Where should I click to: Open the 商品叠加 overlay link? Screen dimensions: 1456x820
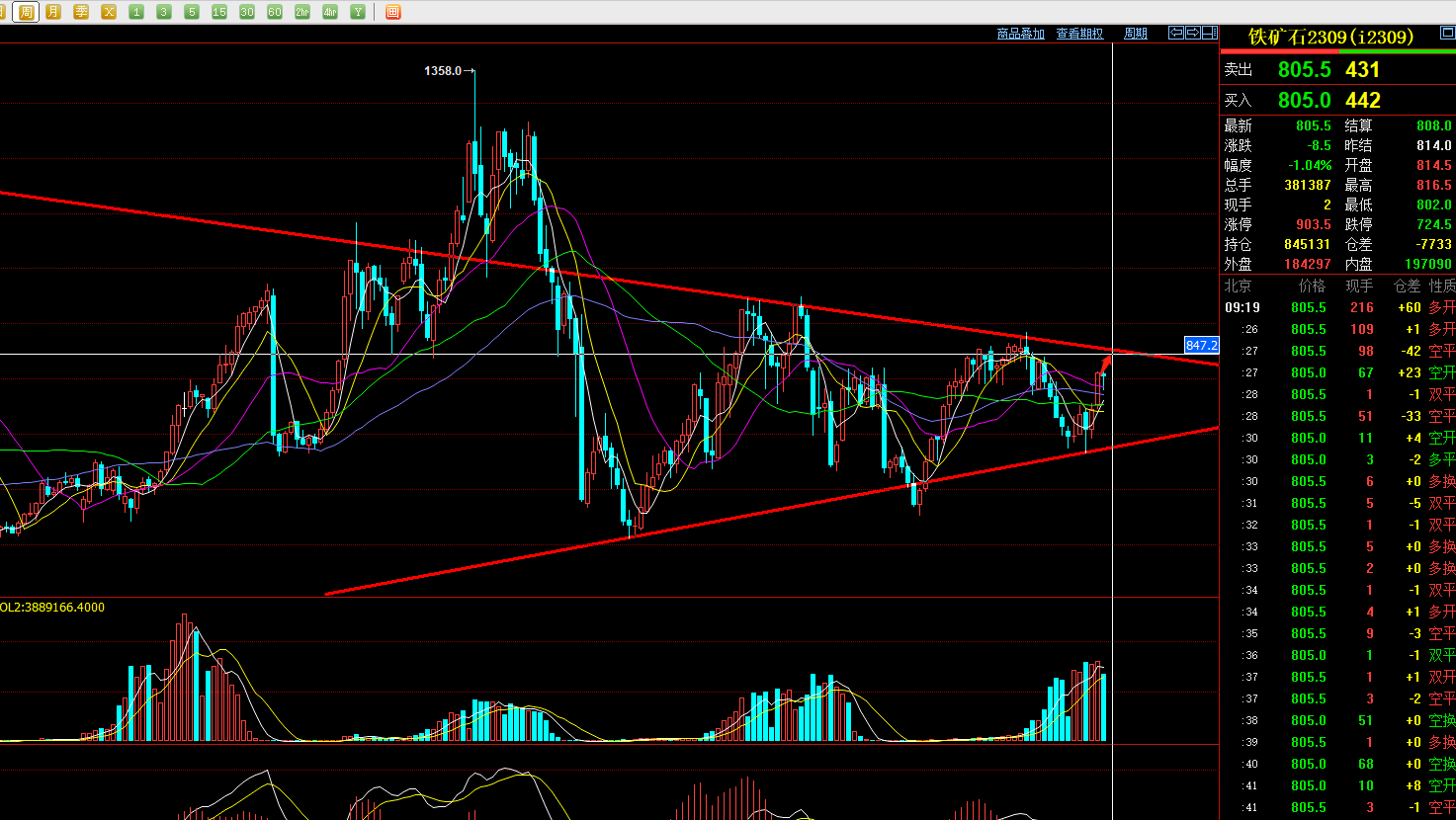[x=1021, y=34]
